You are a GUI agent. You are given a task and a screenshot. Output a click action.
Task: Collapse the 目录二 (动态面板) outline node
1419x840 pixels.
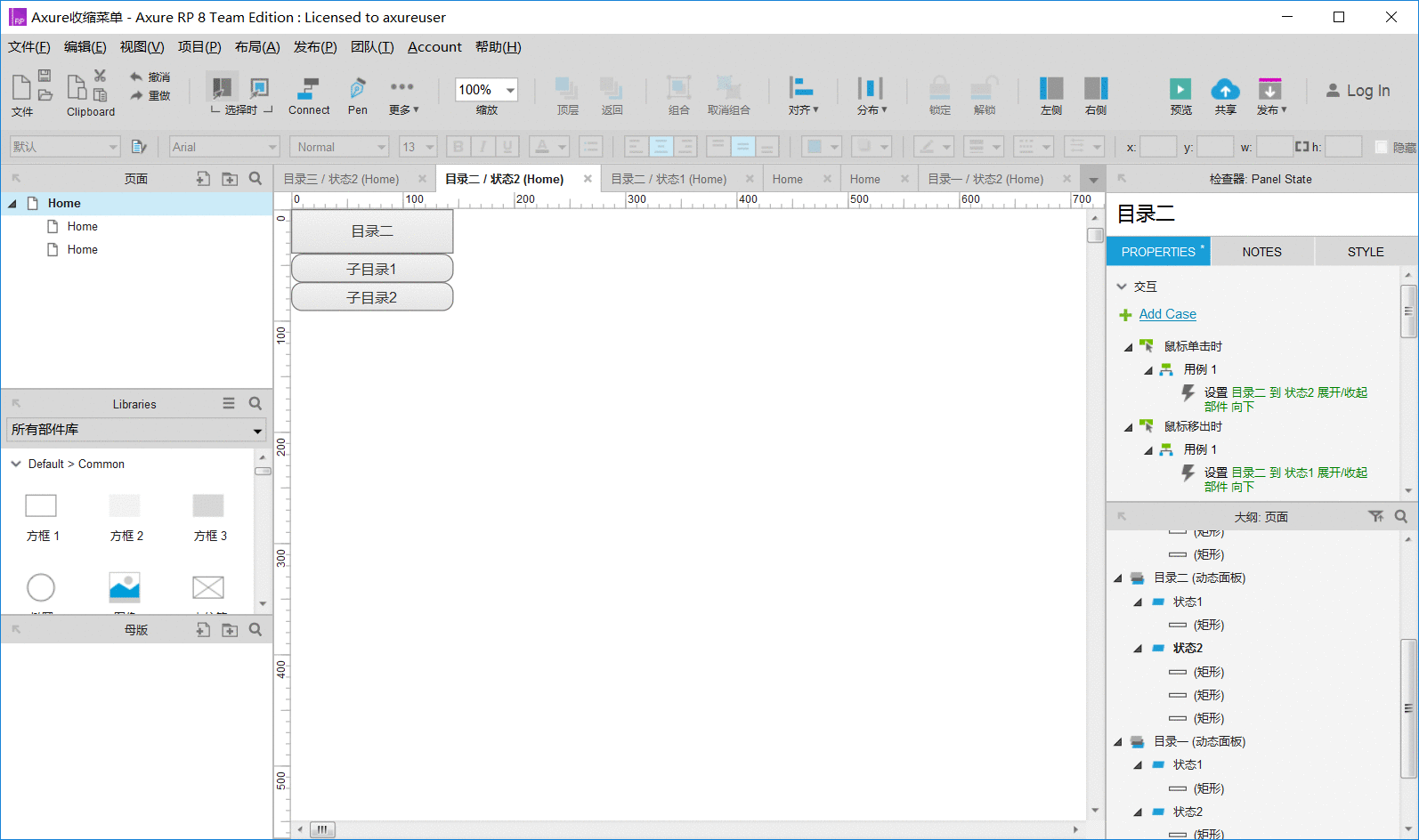pos(1118,578)
